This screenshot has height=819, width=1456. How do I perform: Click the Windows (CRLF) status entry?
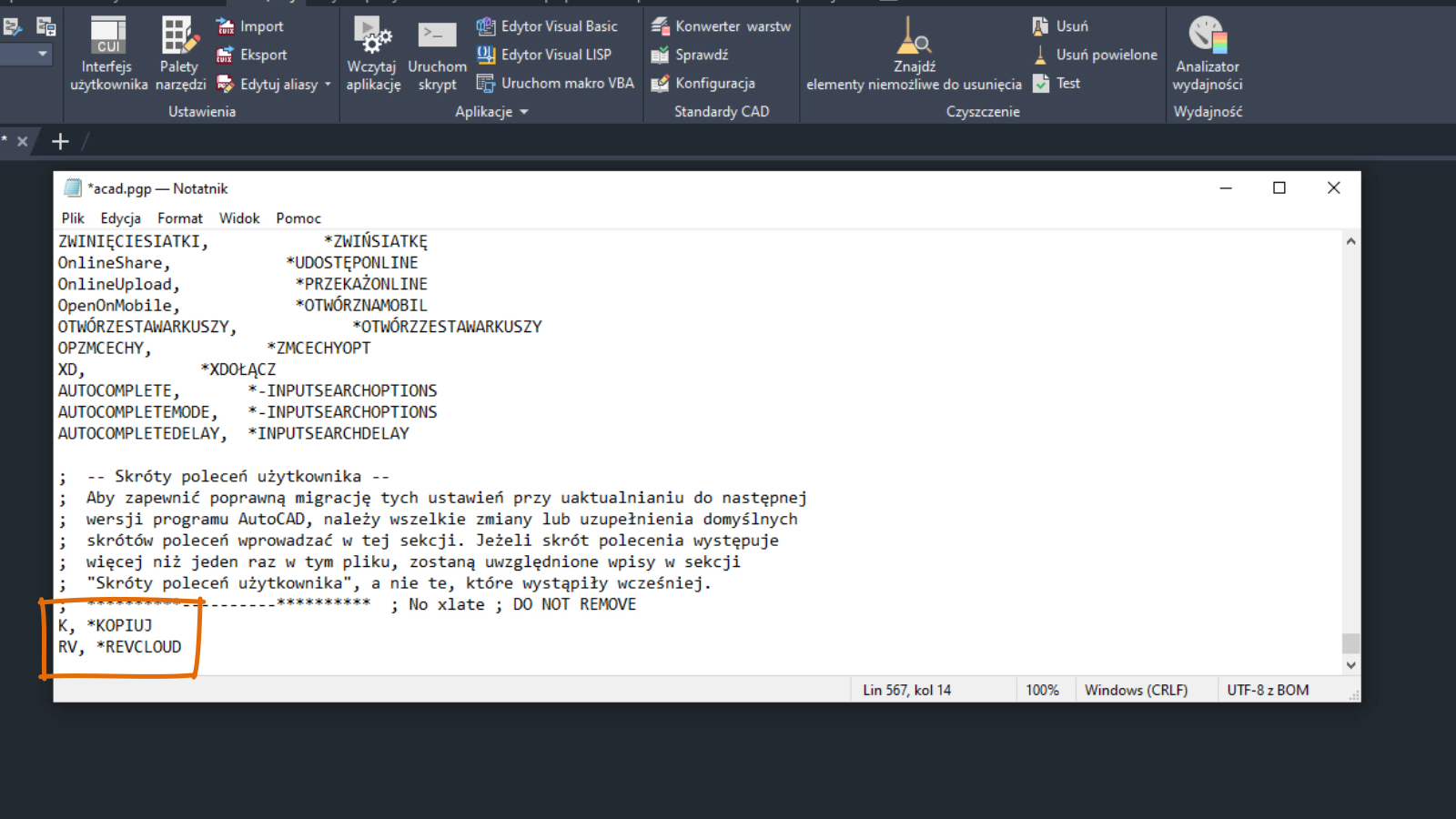point(1137,690)
